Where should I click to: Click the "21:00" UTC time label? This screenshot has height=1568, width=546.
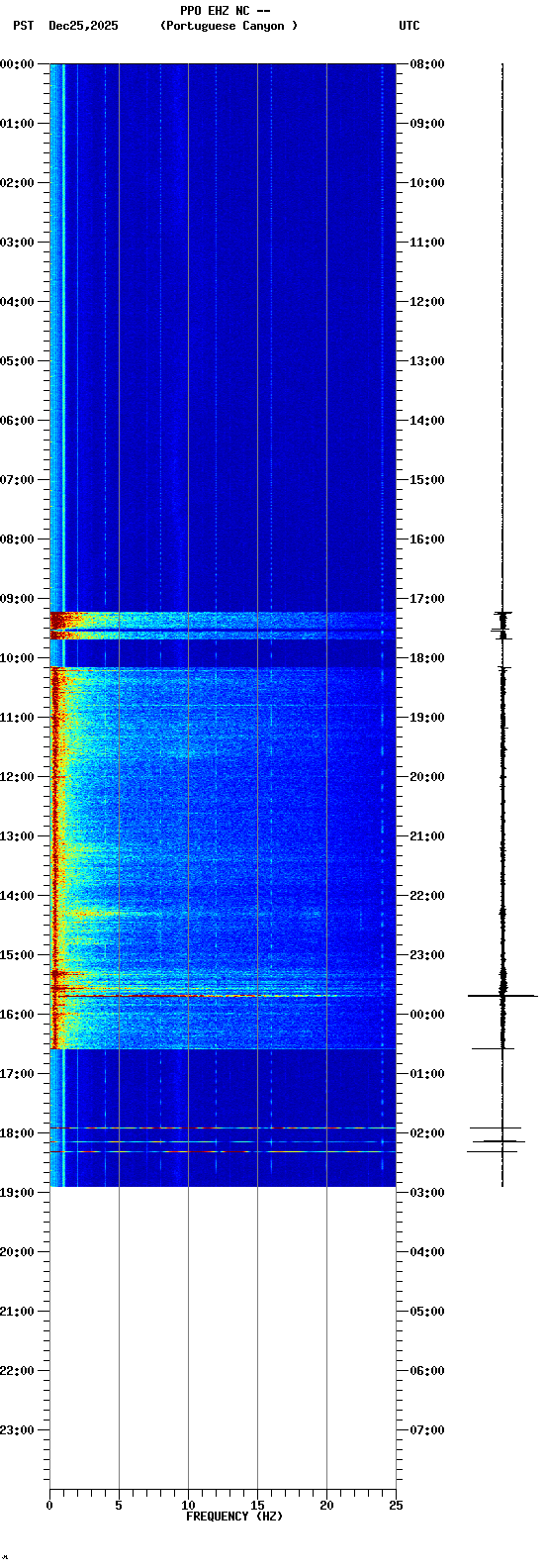coord(427,836)
